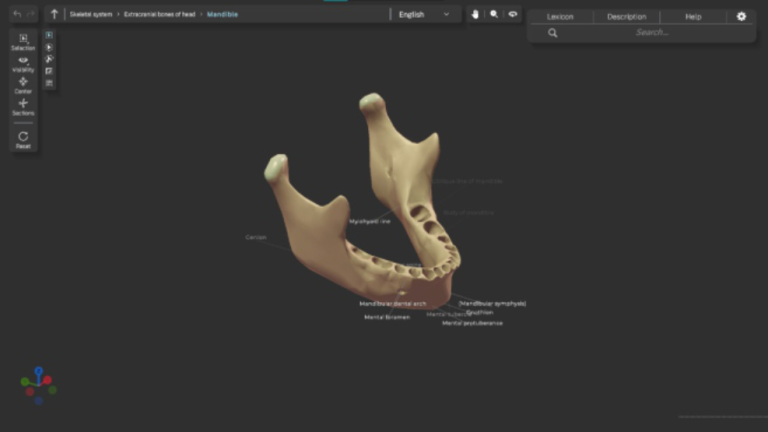Click the redo arrow
Screen dimensions: 768x432
click(32, 15)
